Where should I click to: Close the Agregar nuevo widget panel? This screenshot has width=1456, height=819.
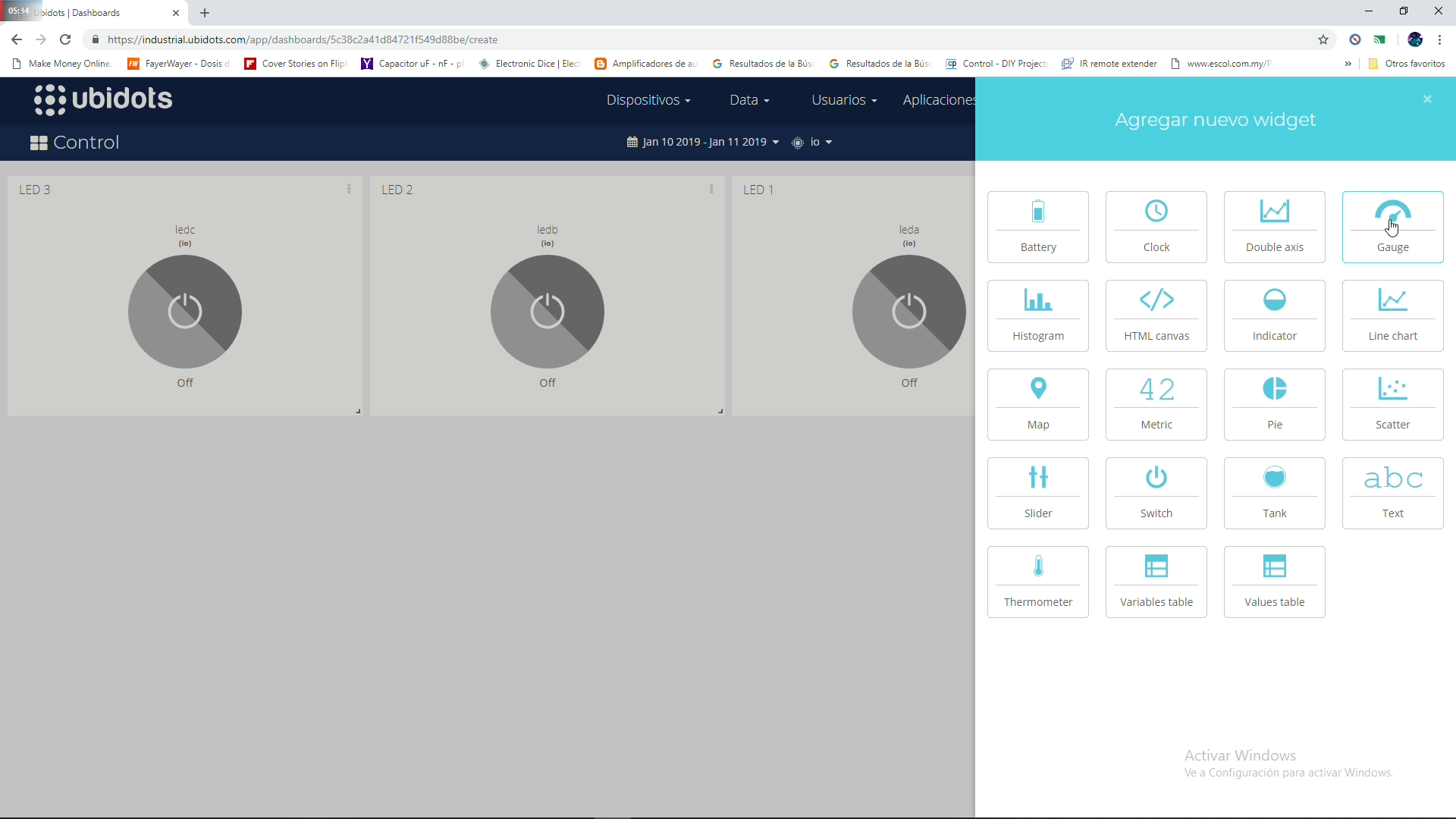point(1426,99)
